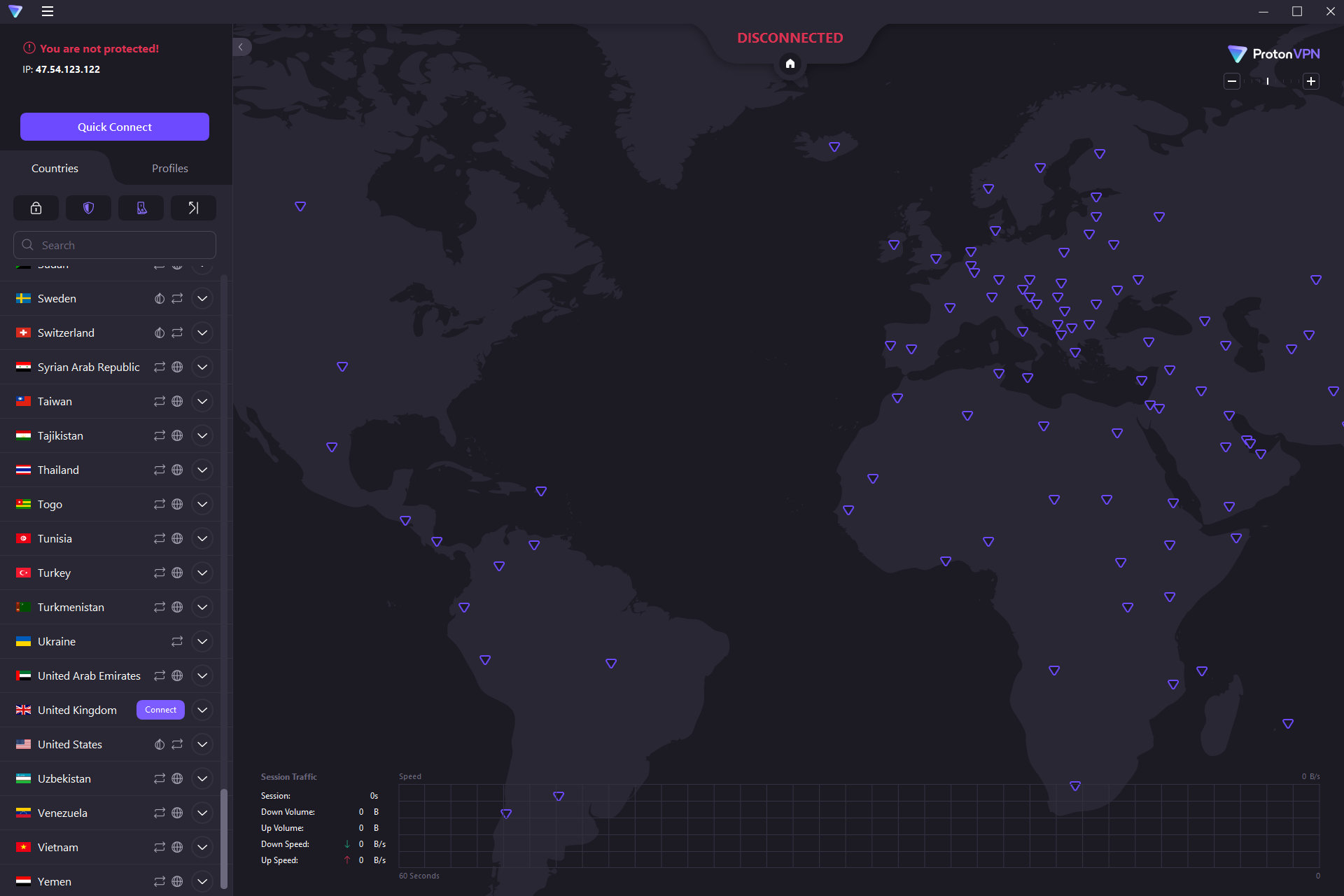Zoom in on map using plus button
The height and width of the screenshot is (896, 1344).
[1311, 81]
